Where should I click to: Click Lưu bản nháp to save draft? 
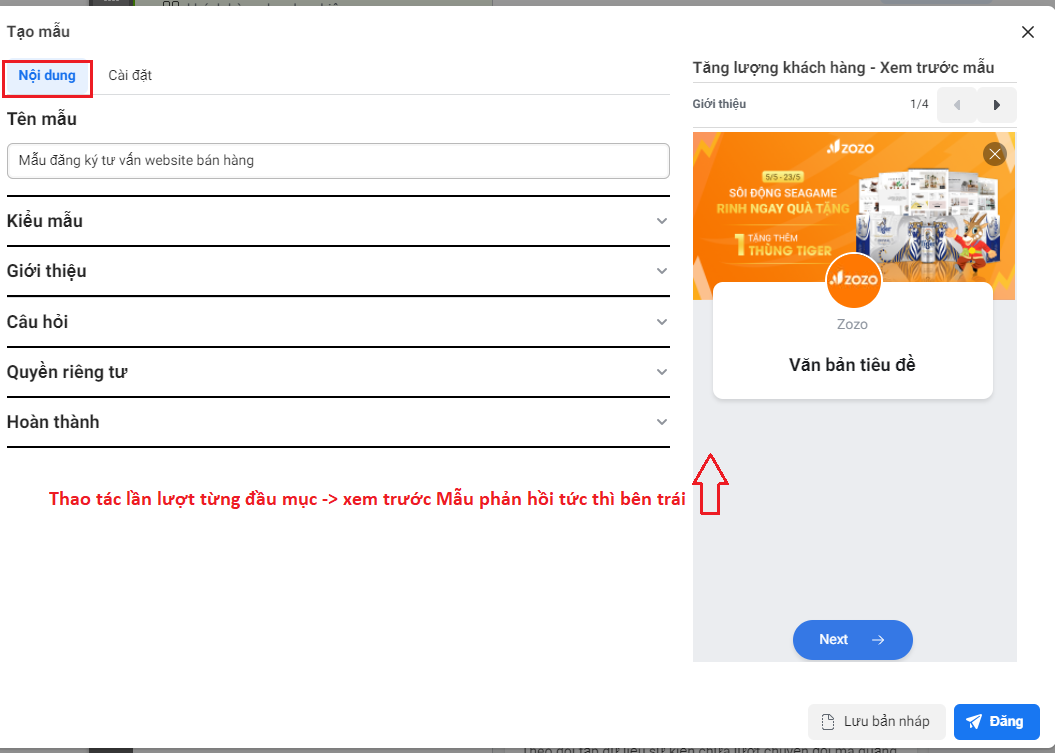(x=876, y=722)
